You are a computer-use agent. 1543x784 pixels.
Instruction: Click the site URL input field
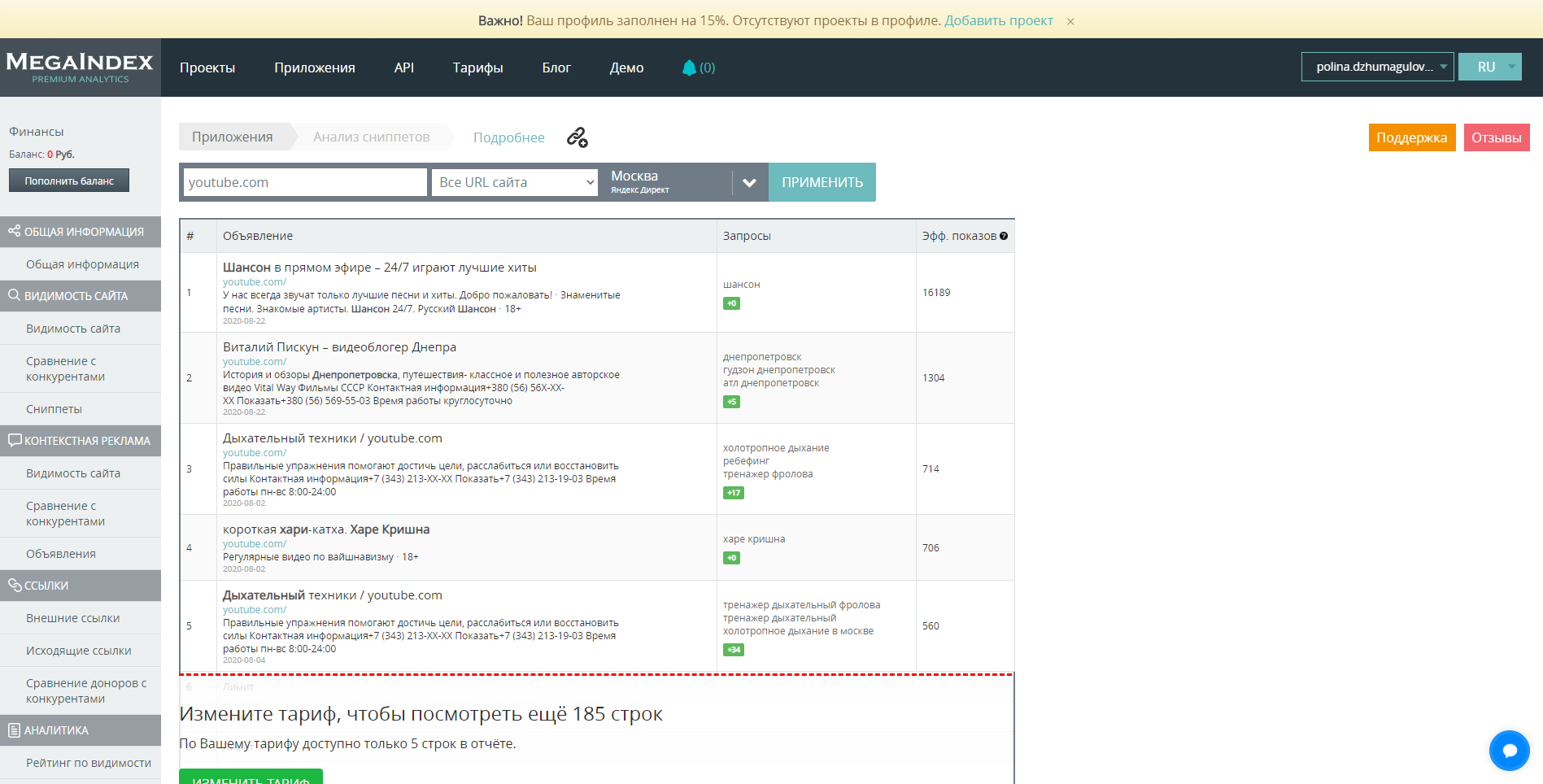click(x=305, y=182)
